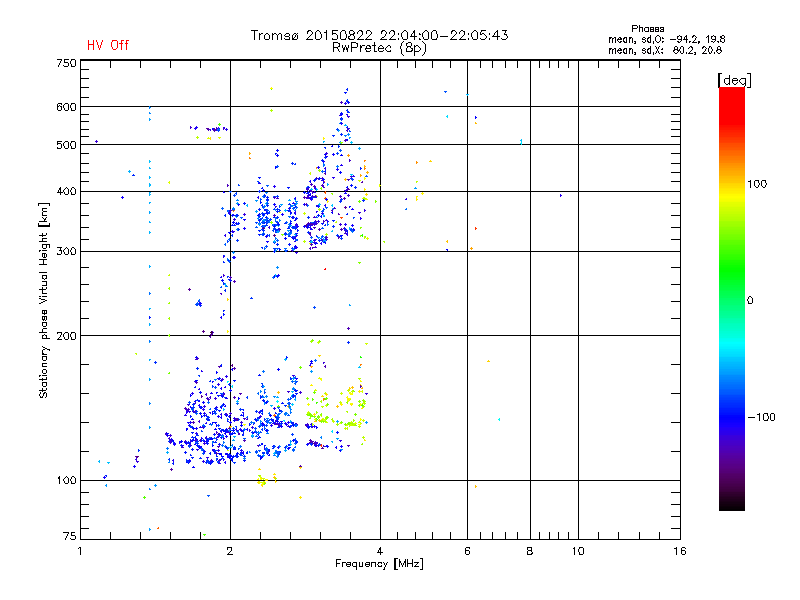Click the red 'HV Off' status label
800x600 pixels.
[108, 45]
